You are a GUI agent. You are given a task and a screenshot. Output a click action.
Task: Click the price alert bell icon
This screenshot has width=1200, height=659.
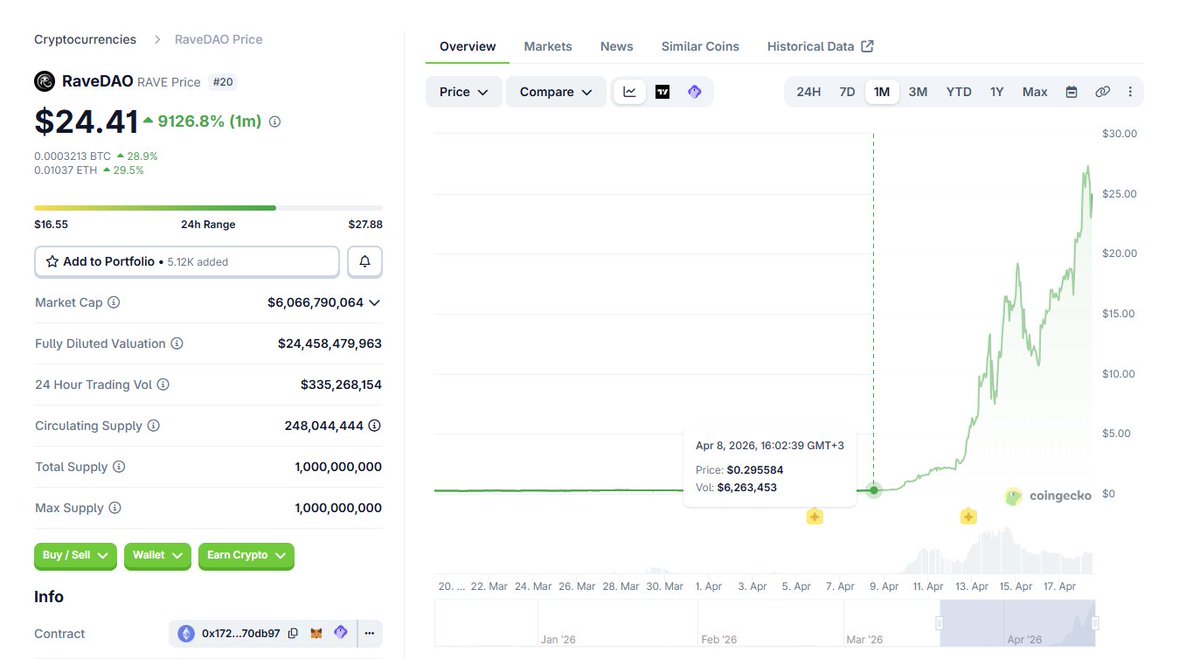click(x=365, y=262)
